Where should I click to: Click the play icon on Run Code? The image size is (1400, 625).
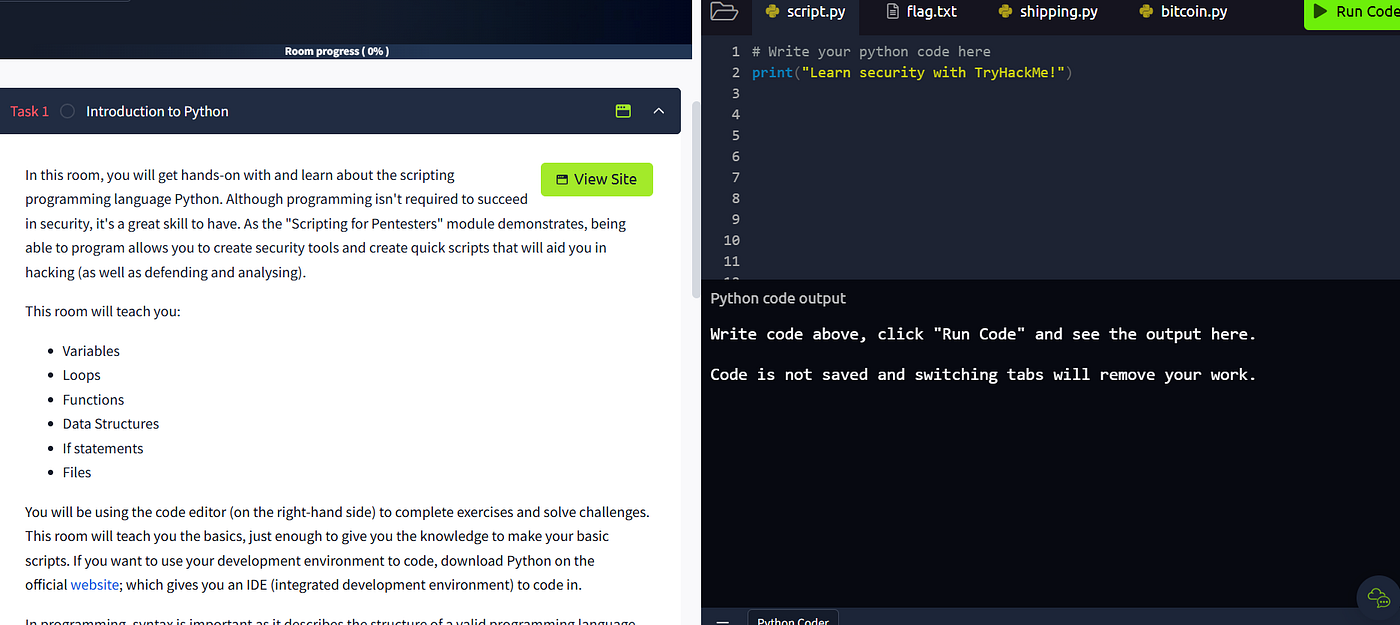coord(1320,12)
